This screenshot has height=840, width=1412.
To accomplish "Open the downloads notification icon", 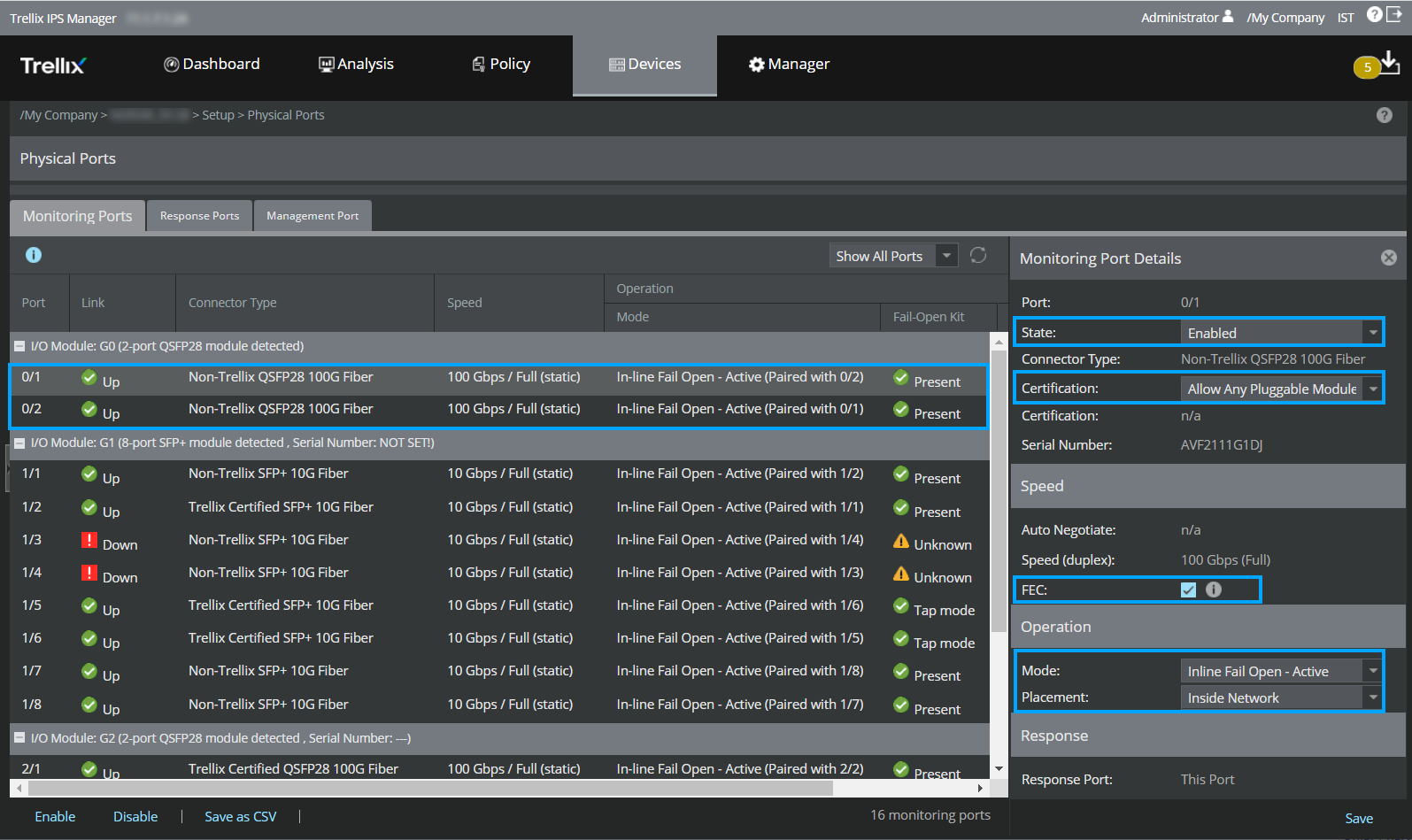I will (x=1389, y=63).
